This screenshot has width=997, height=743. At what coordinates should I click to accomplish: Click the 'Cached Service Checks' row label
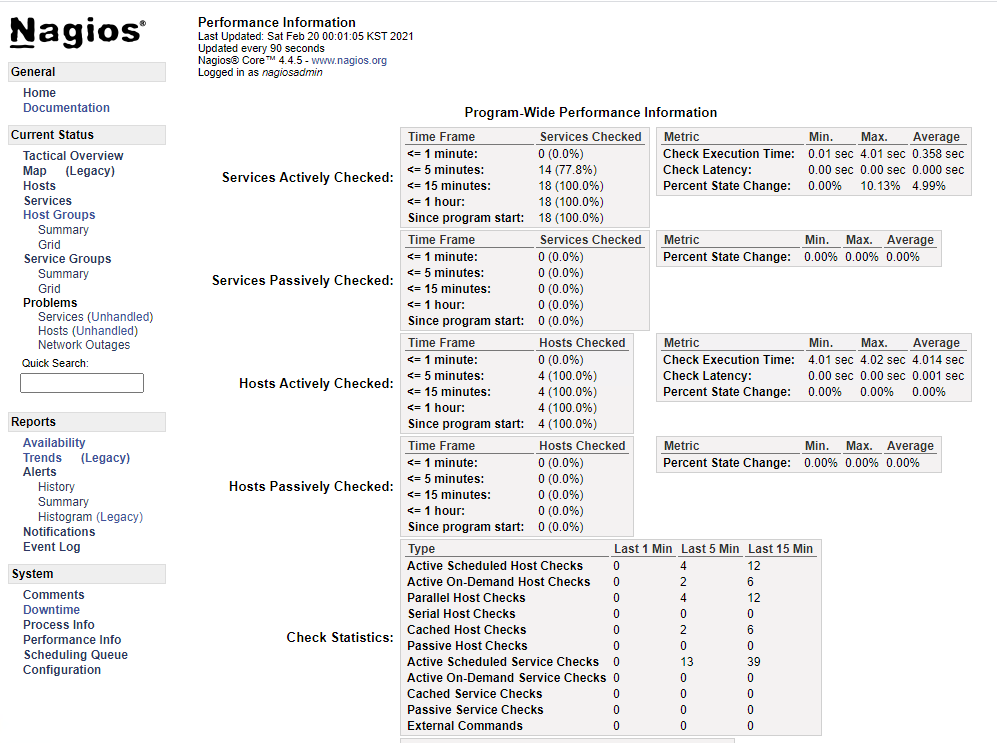coord(474,694)
